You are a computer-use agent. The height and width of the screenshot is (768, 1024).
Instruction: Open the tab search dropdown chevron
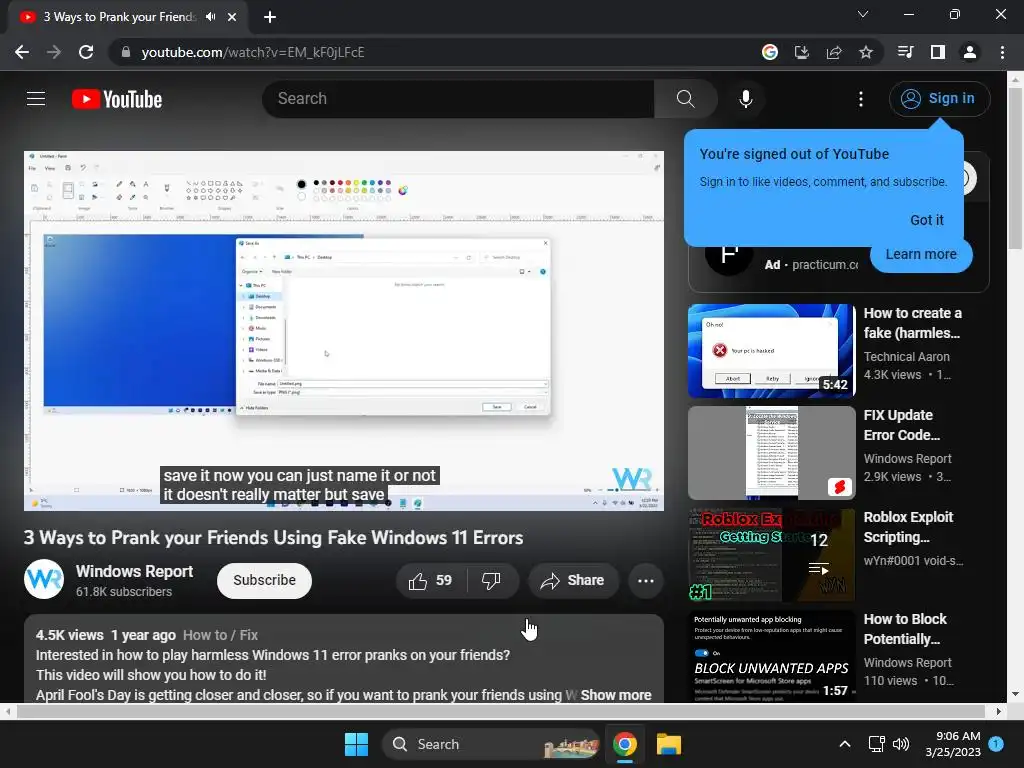863,14
